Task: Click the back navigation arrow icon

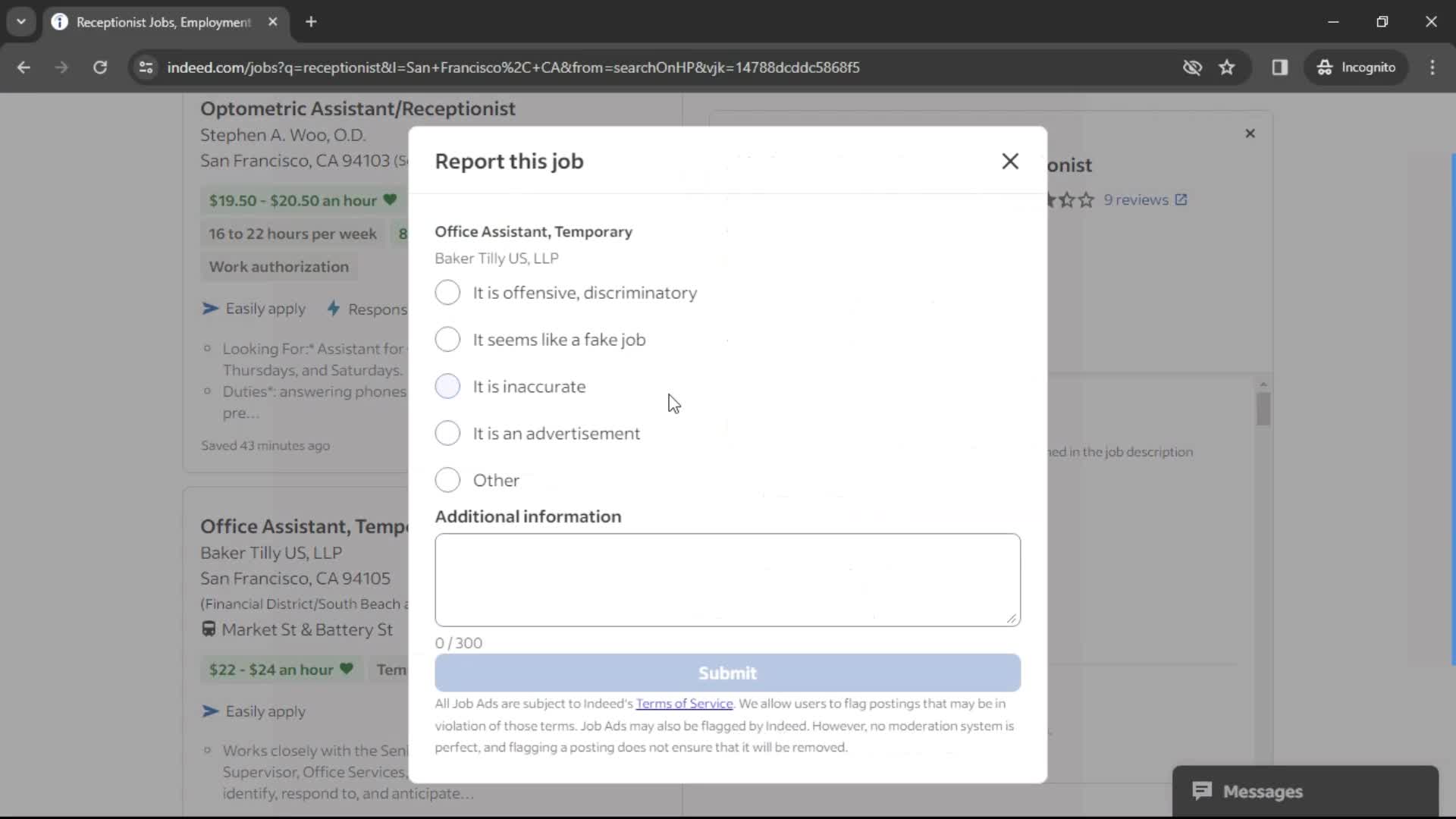Action: 24,67
